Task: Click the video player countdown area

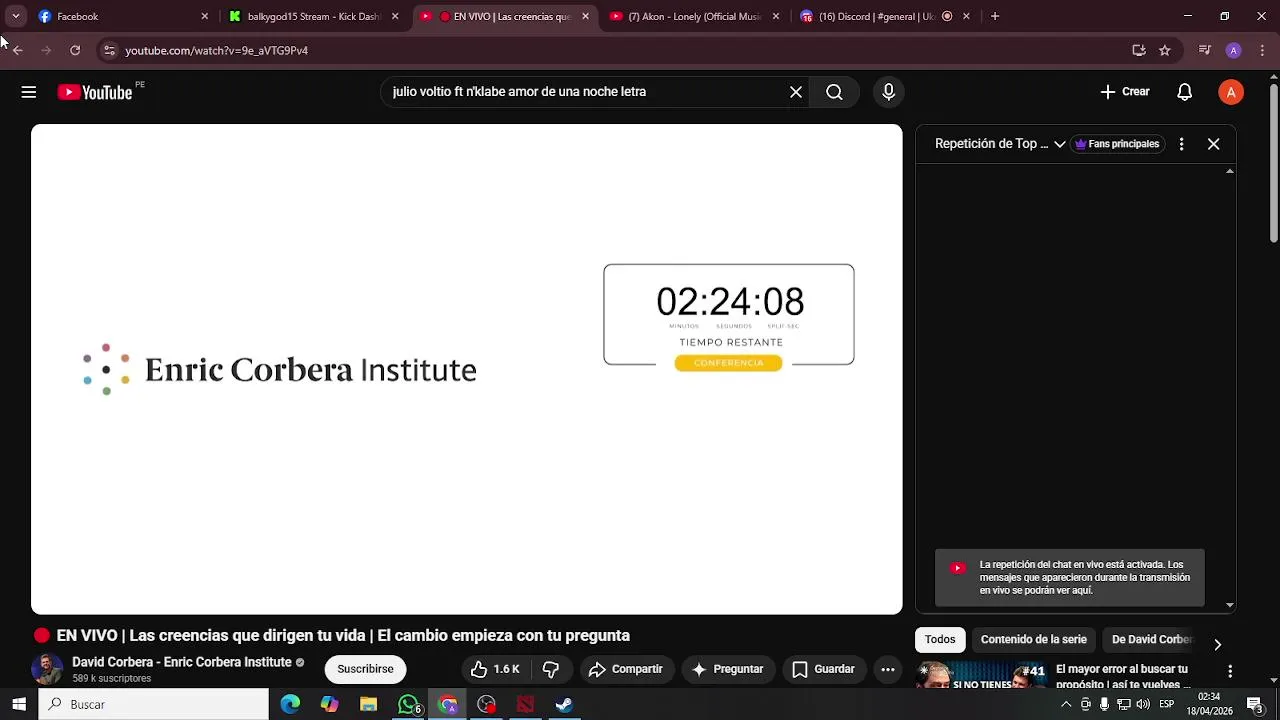Action: (x=729, y=316)
